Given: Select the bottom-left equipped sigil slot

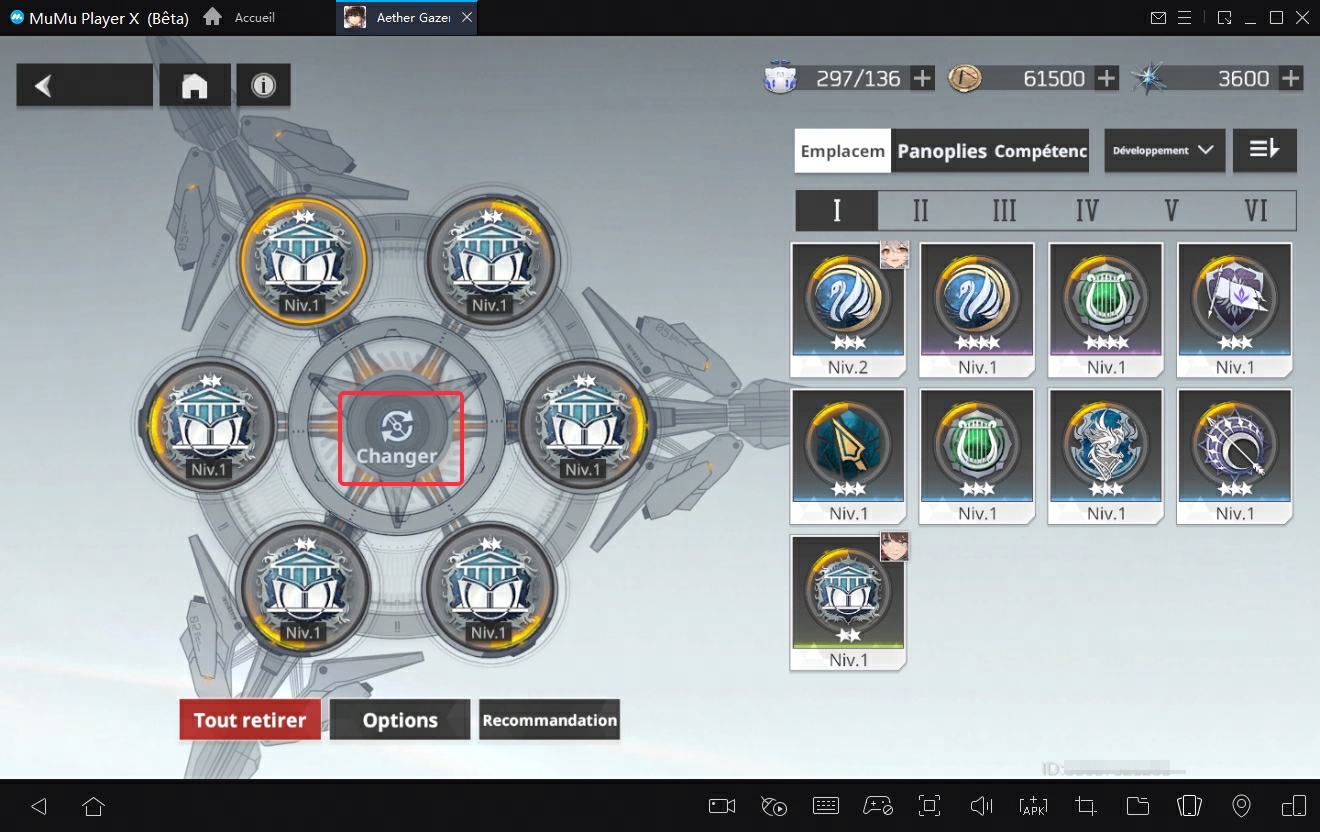Looking at the screenshot, I should (302, 587).
